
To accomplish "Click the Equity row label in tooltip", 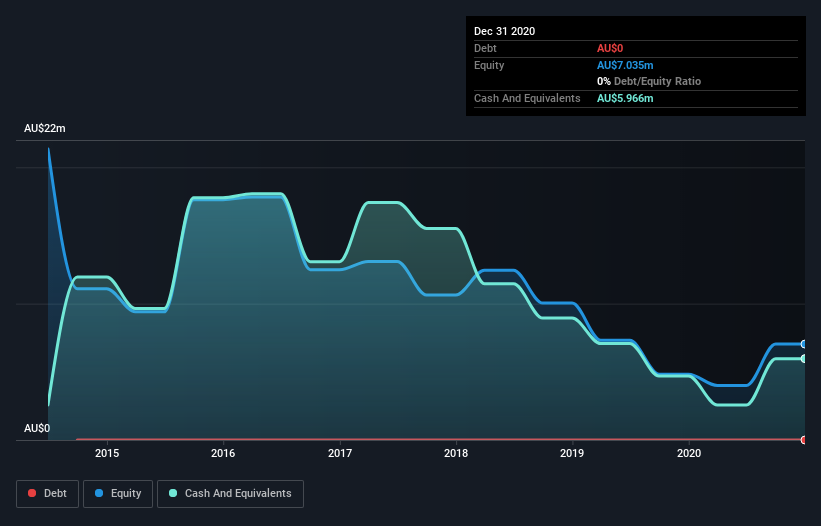I will 489,65.
